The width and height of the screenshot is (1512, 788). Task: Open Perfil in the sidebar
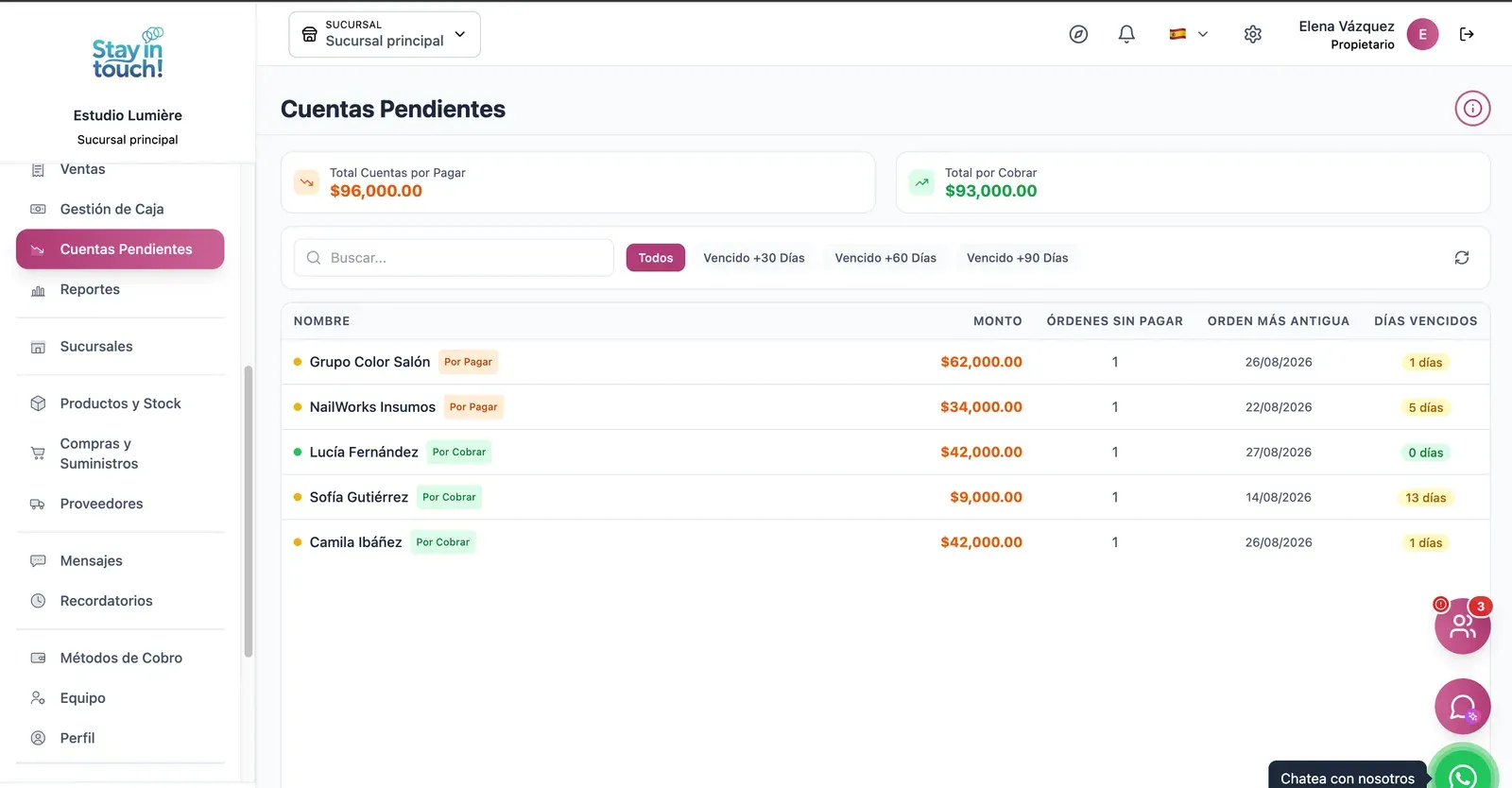click(x=120, y=738)
